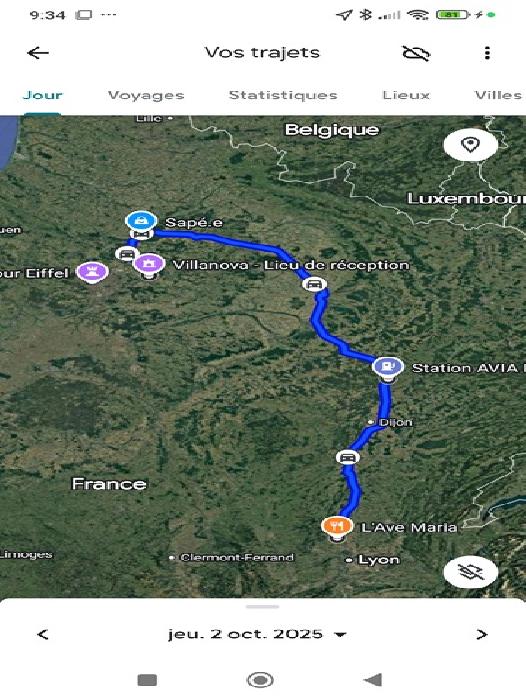Viewport: 526px width, 700px height.
Task: Tap the purple Tour Eiffel landmark marker
Action: click(92, 271)
